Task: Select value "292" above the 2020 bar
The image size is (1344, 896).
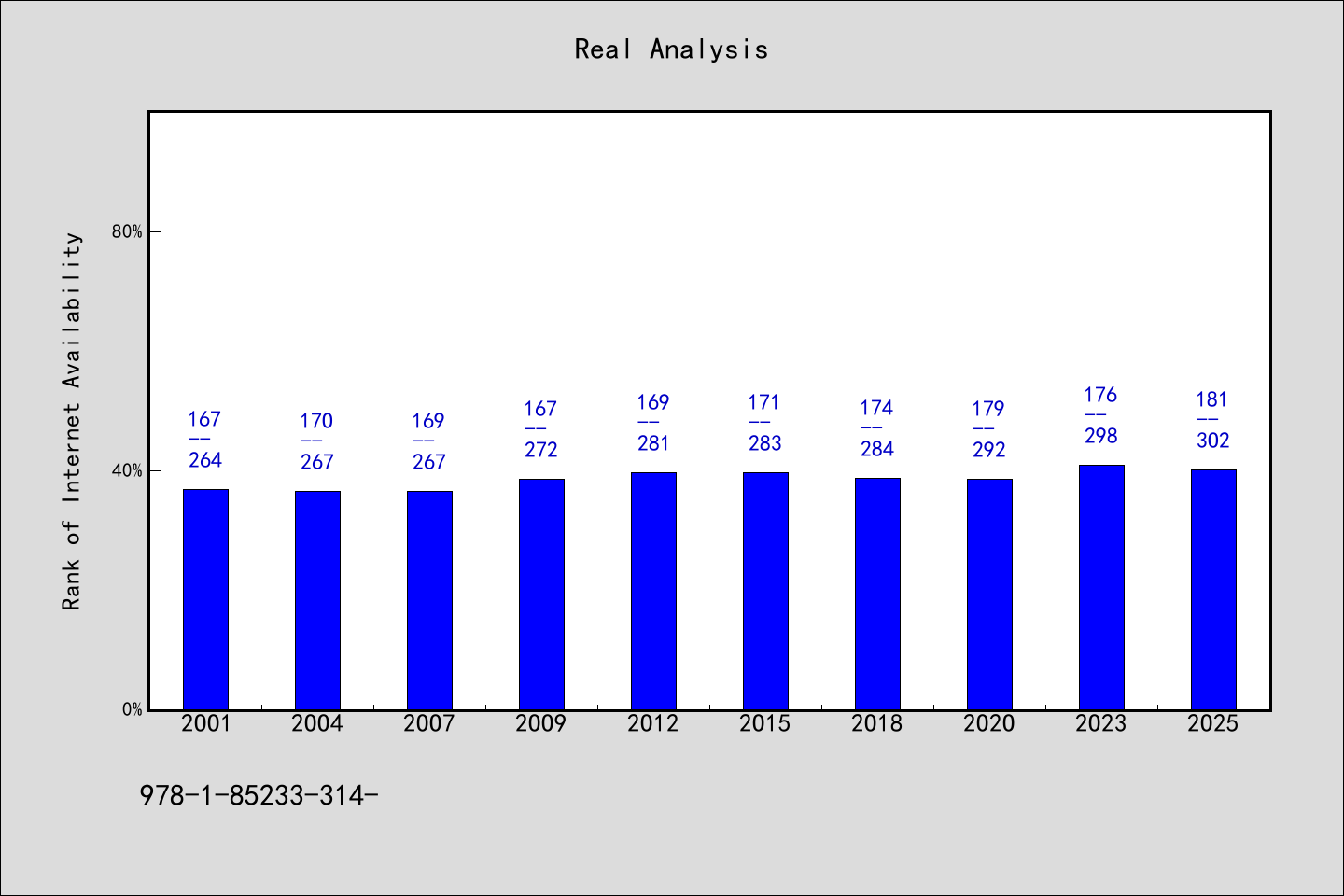Action: coord(989,450)
